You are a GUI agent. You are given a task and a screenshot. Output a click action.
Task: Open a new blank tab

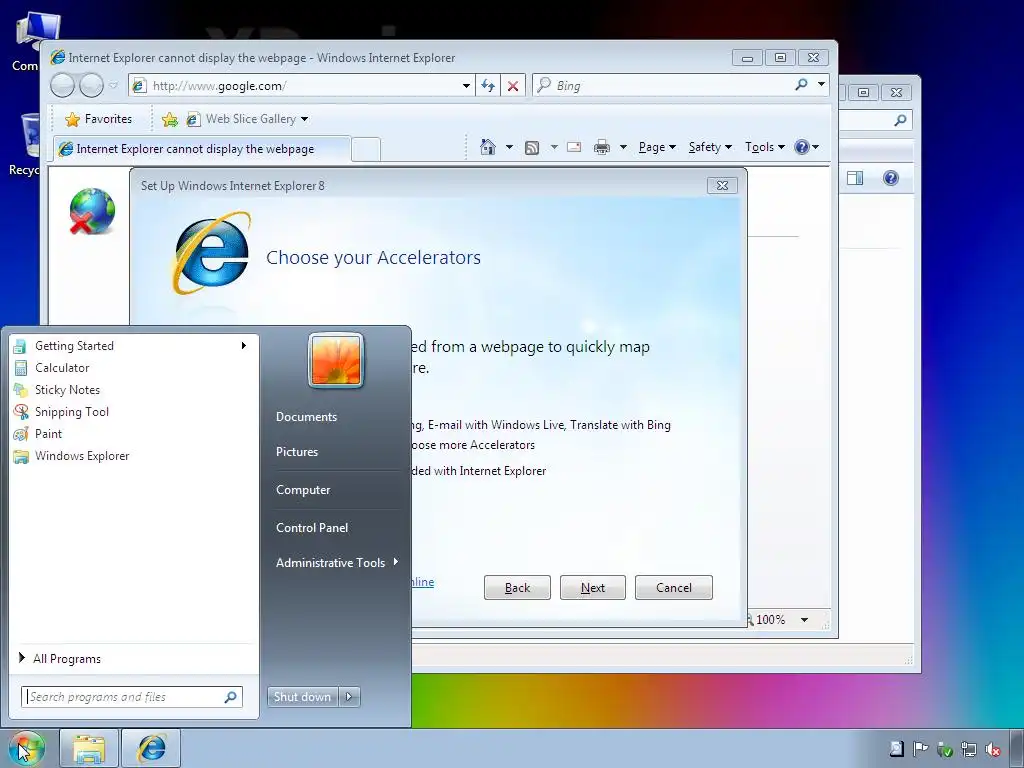[366, 150]
